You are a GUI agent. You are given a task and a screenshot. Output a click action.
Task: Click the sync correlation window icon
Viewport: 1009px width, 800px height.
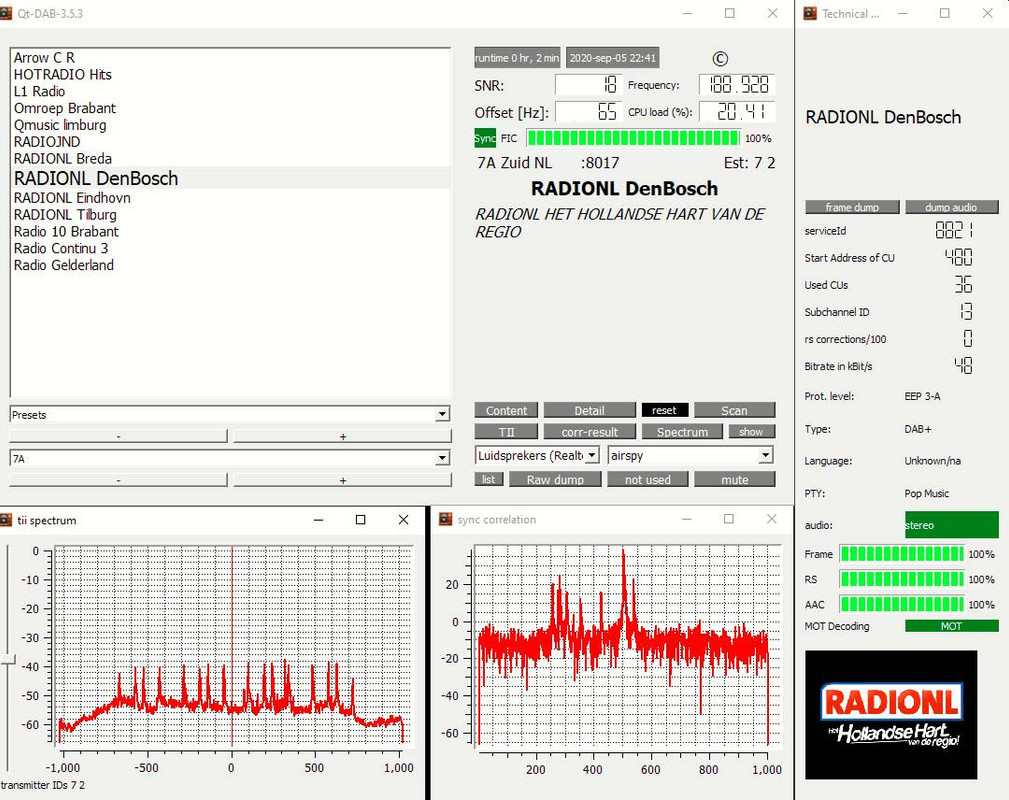pos(445,519)
